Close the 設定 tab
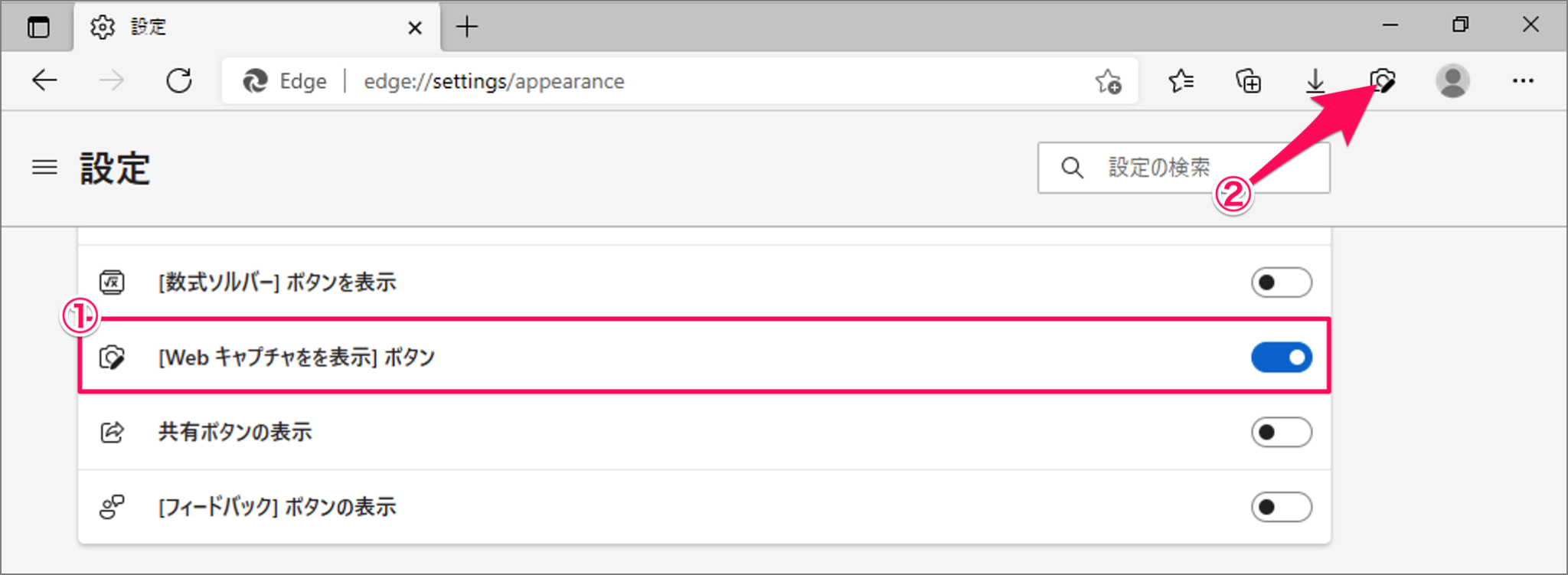This screenshot has height=575, width=1568. tap(415, 28)
